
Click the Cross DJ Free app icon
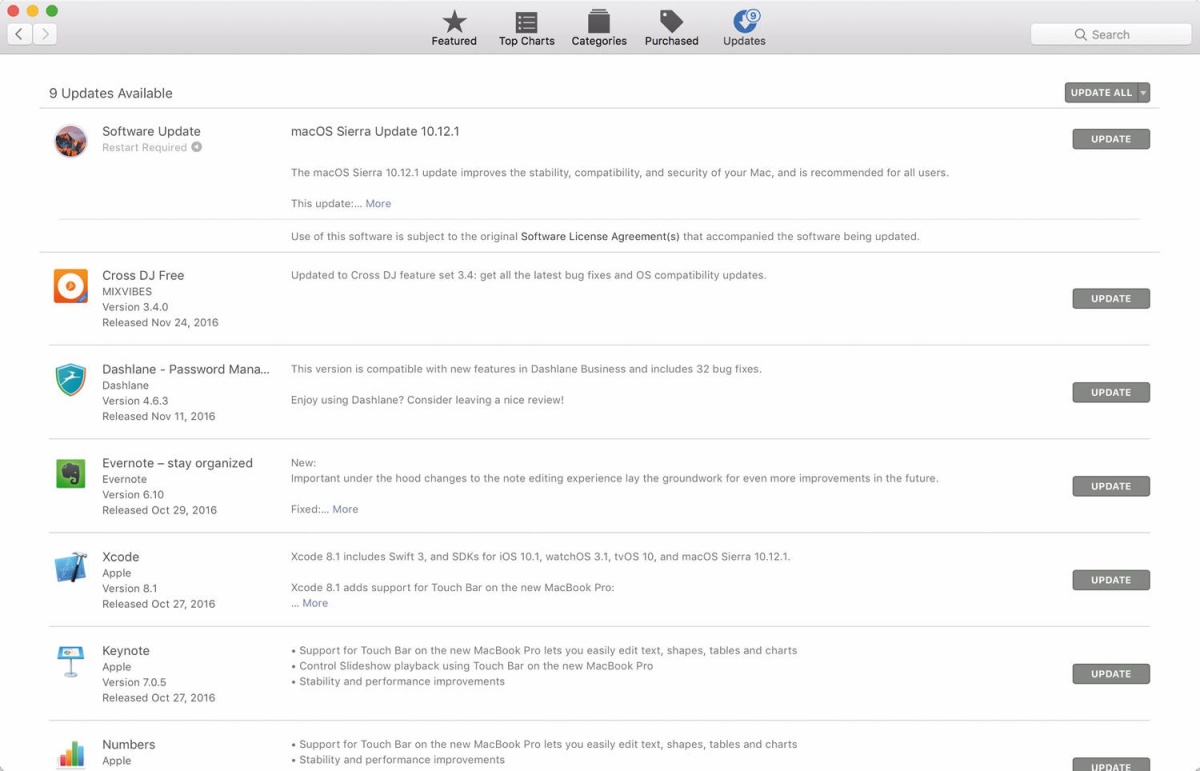pos(71,286)
